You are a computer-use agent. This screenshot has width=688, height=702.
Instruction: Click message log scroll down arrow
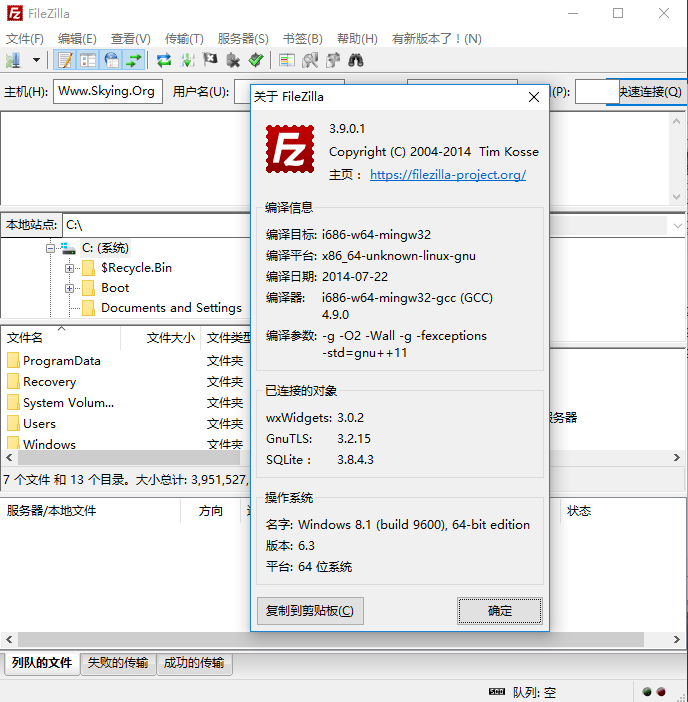click(676, 197)
